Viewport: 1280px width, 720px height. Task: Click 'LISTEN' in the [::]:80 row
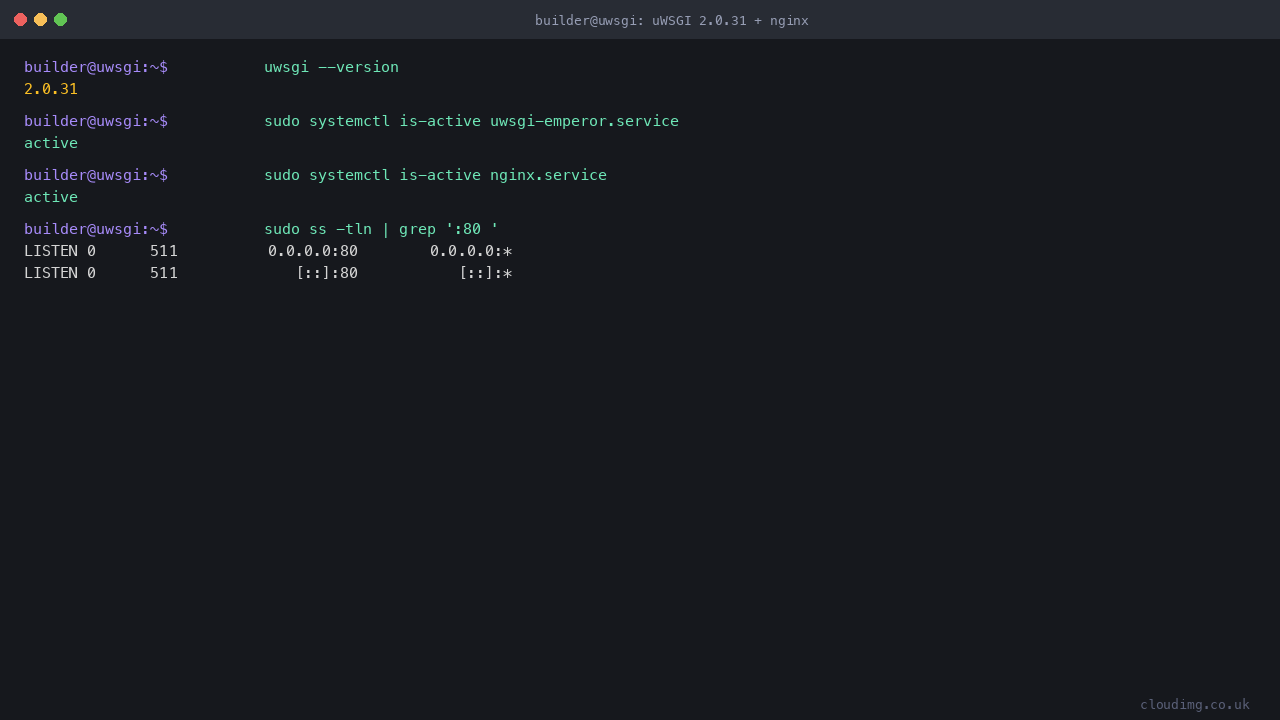coord(51,273)
